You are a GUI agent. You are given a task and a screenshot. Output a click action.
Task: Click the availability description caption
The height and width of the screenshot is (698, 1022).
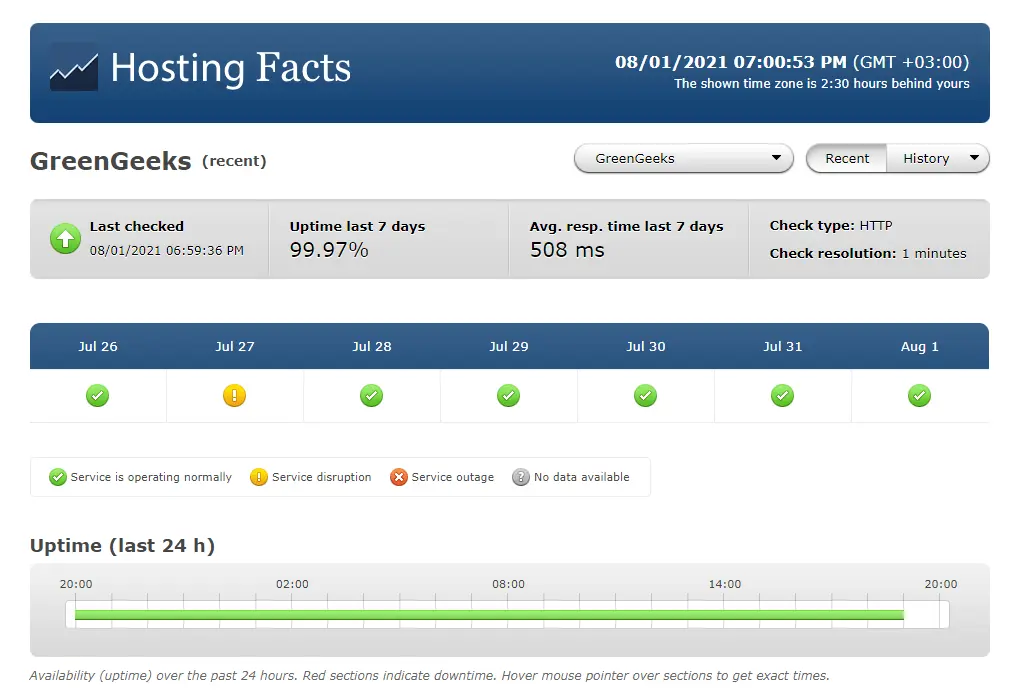430,676
